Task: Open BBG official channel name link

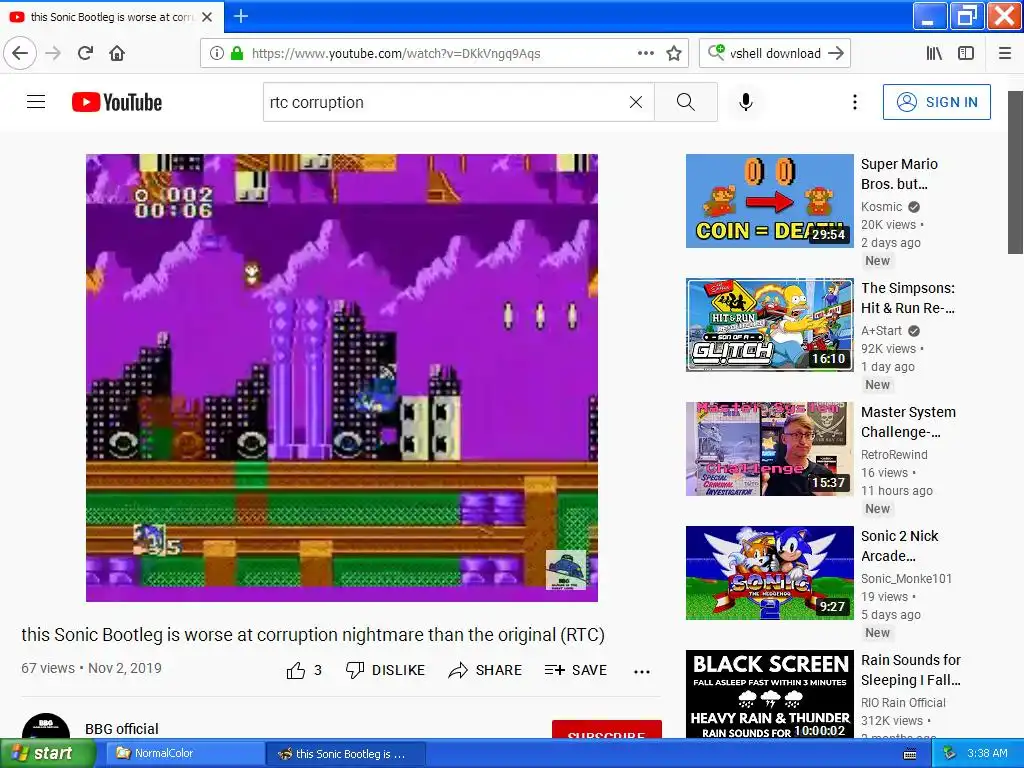Action: coord(121,729)
